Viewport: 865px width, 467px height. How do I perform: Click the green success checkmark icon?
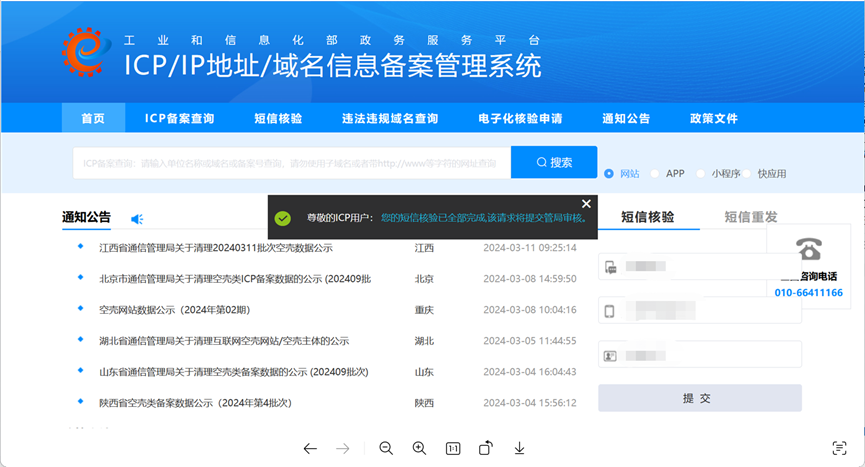coord(282,218)
